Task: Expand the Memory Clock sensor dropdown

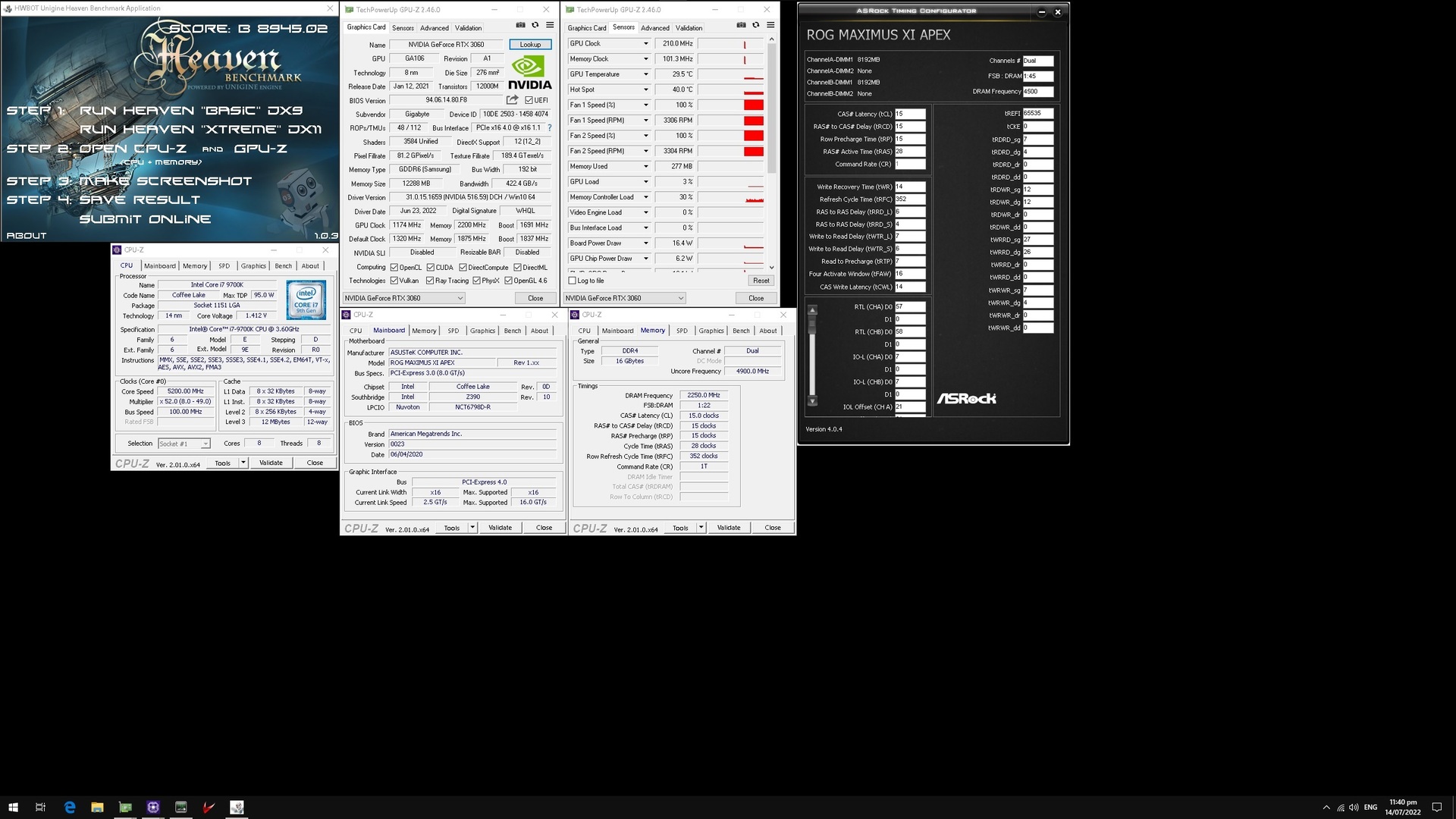Action: click(646, 59)
